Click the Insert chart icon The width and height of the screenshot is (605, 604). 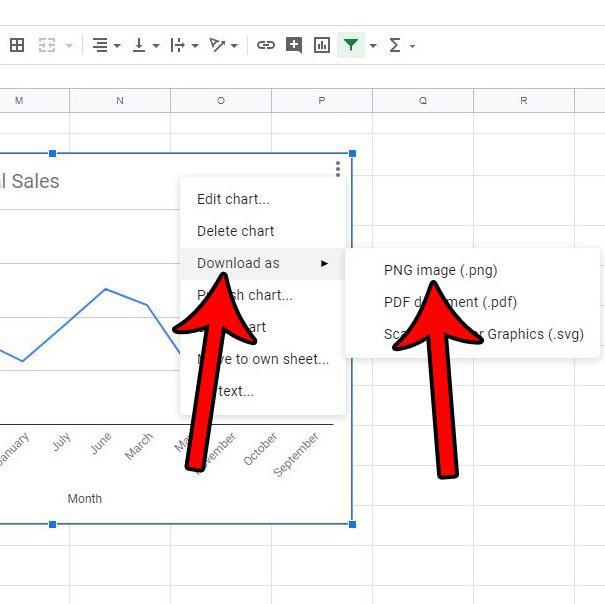(x=322, y=45)
